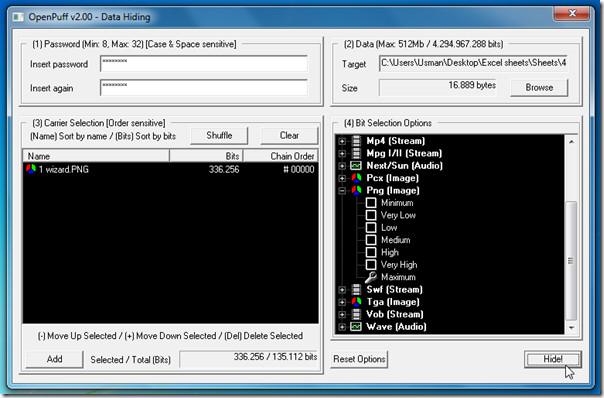This screenshot has height=398, width=604.
Task: Check the Minimum bit selection box
Action: pos(371,203)
